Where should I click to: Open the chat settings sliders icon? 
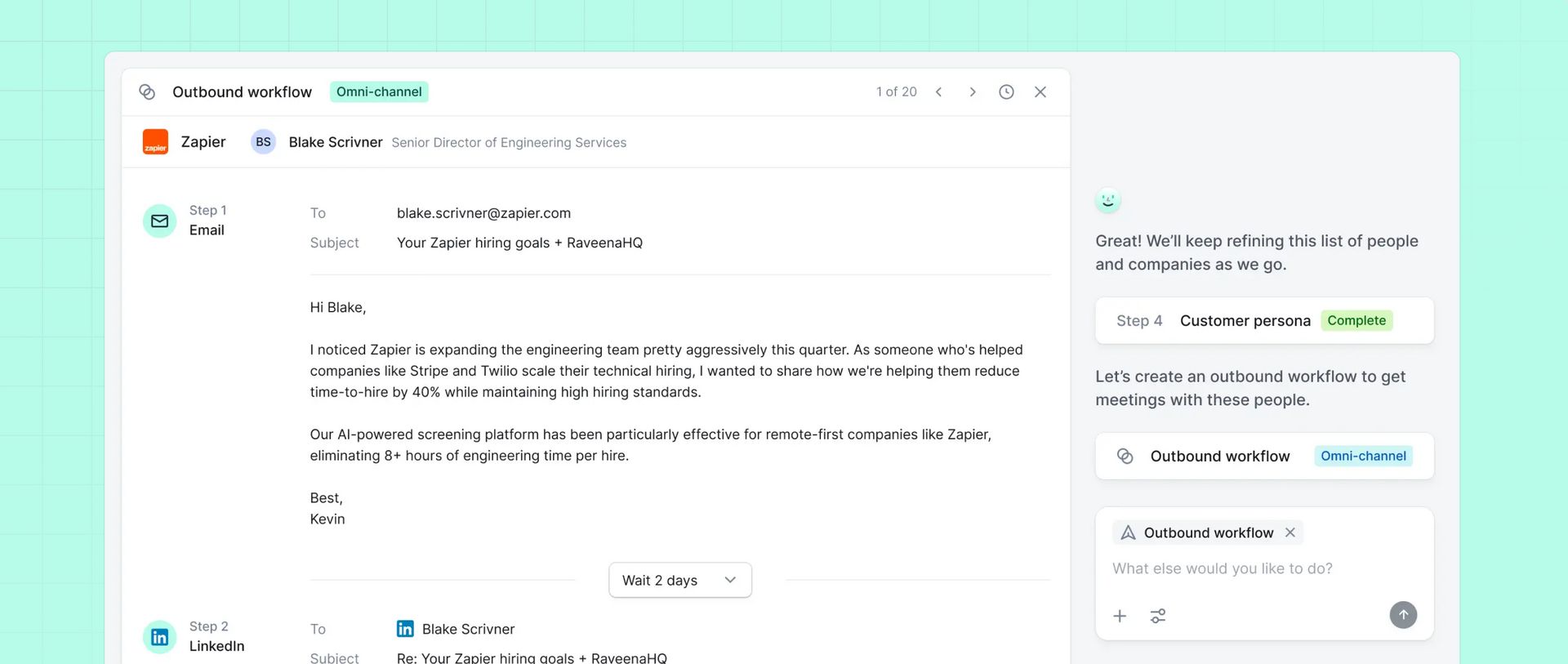1158,616
